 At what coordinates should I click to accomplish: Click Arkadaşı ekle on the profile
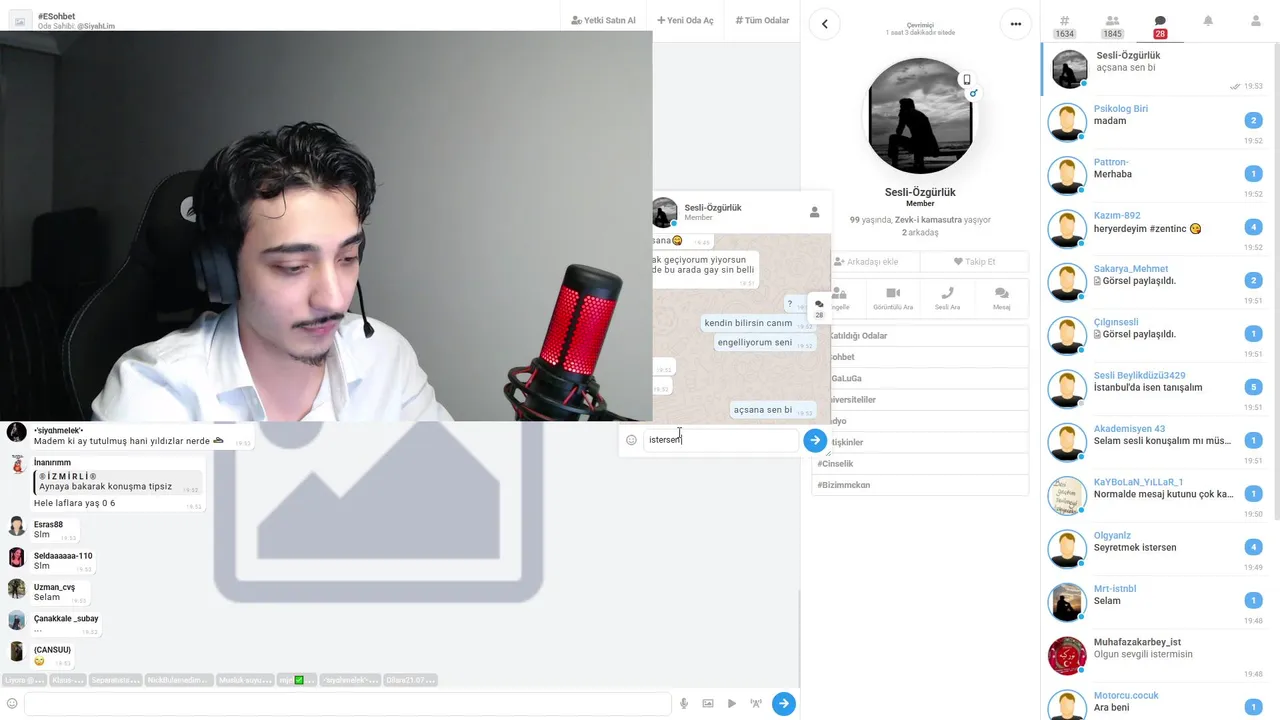(x=866, y=262)
